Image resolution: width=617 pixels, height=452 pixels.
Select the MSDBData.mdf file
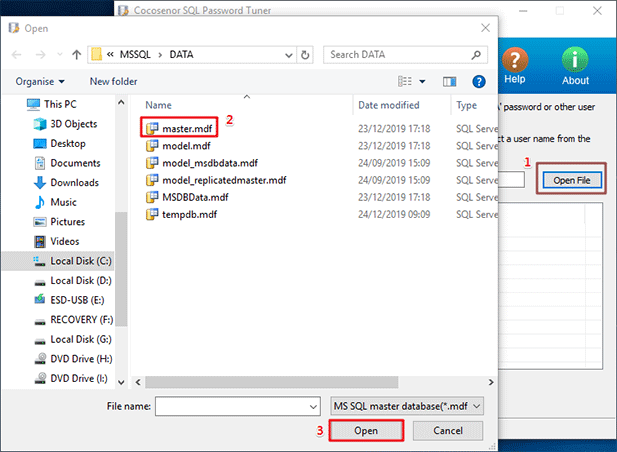187,197
